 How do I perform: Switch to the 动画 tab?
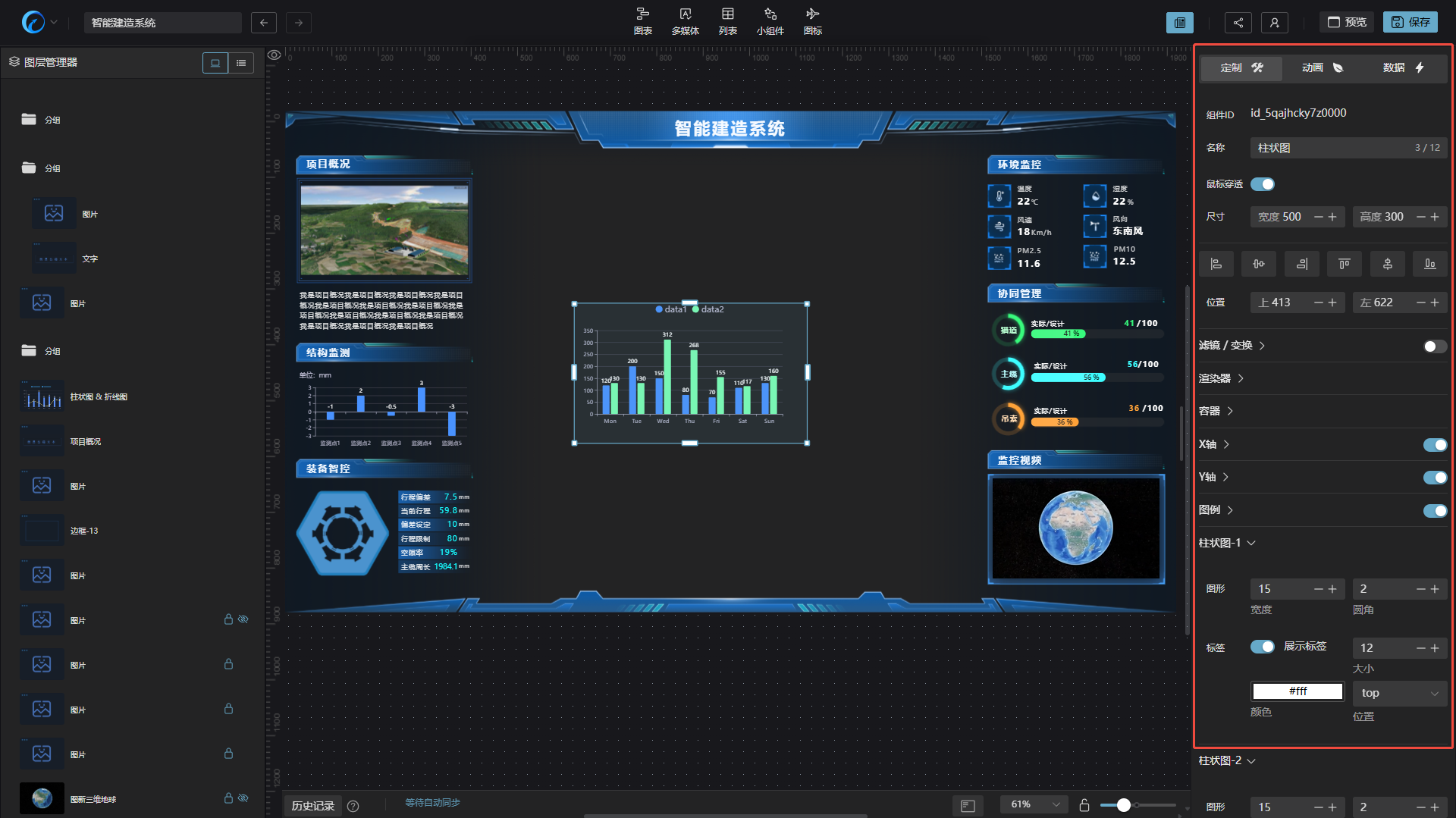coord(1322,68)
